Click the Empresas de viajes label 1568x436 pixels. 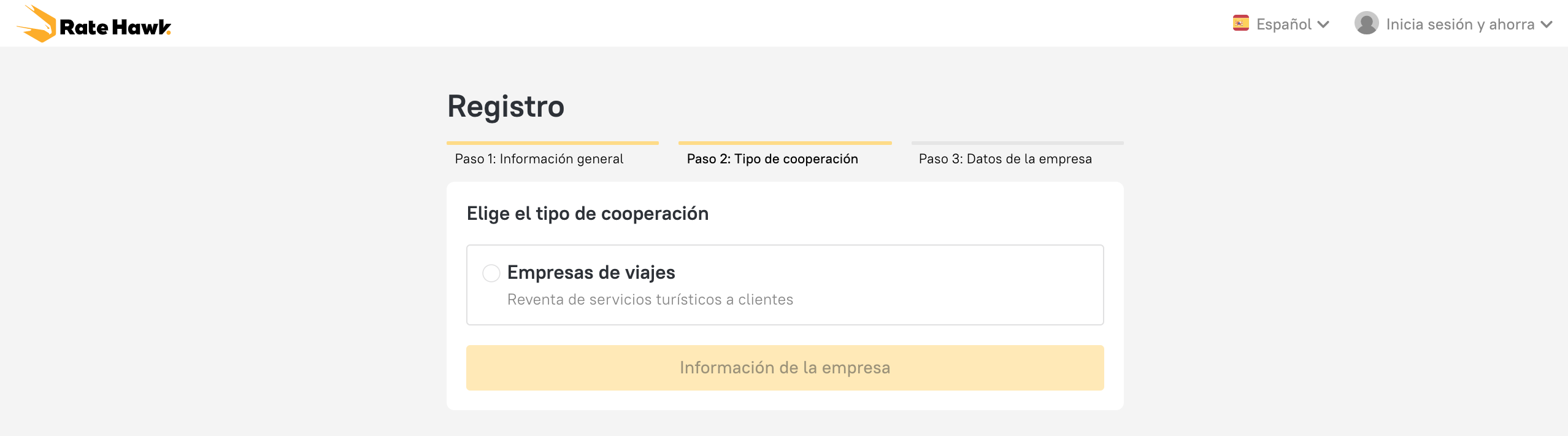coord(591,272)
